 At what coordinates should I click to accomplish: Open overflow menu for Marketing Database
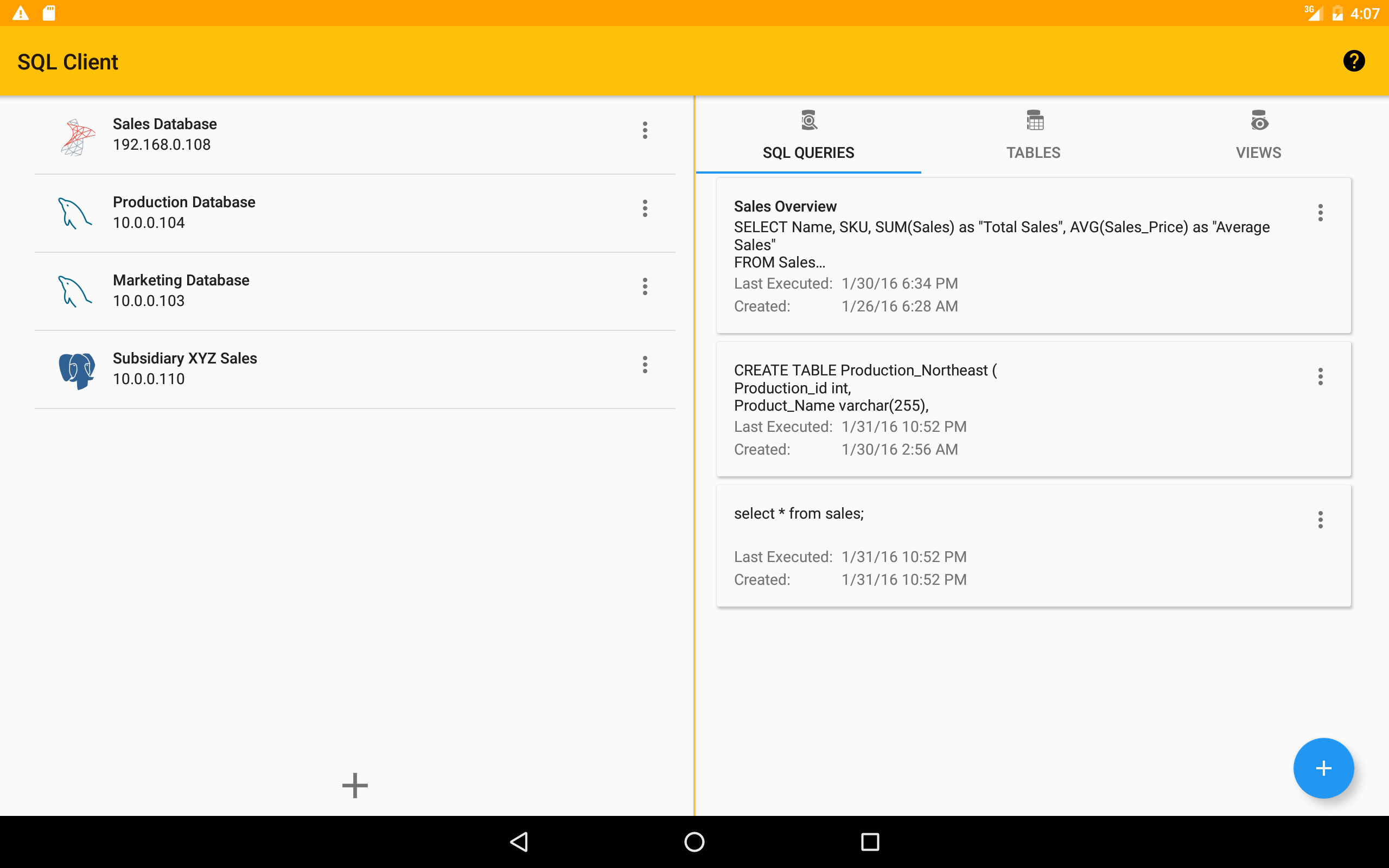(645, 286)
